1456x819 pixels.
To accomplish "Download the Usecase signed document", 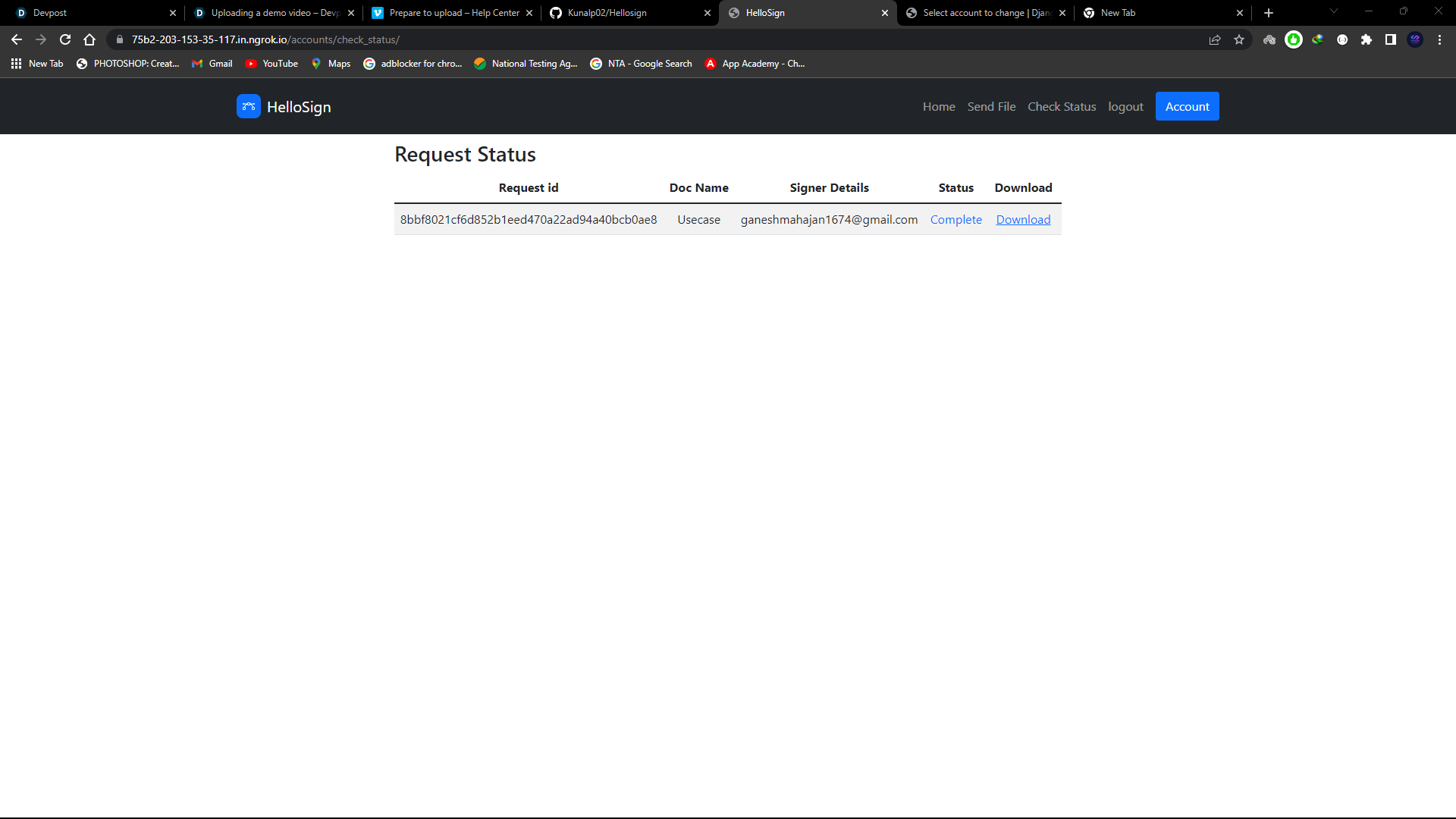I will pos(1023,219).
